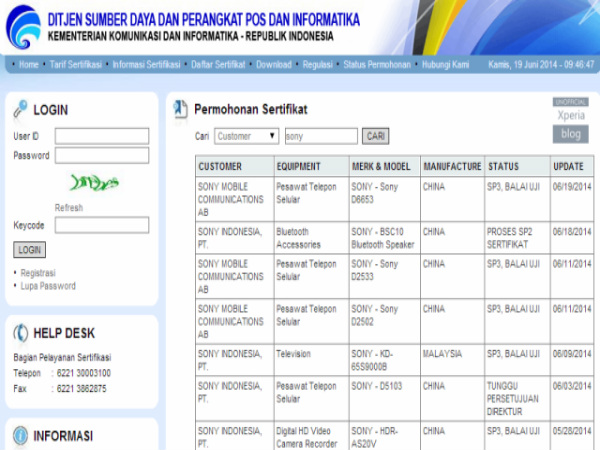600x450 pixels.
Task: Focus the User ID input field
Action: 101,136
